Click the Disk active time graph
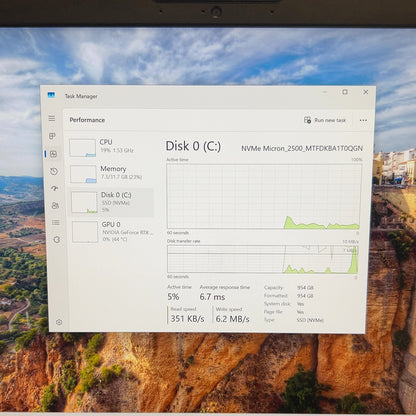The height and width of the screenshot is (416, 416). (x=264, y=196)
